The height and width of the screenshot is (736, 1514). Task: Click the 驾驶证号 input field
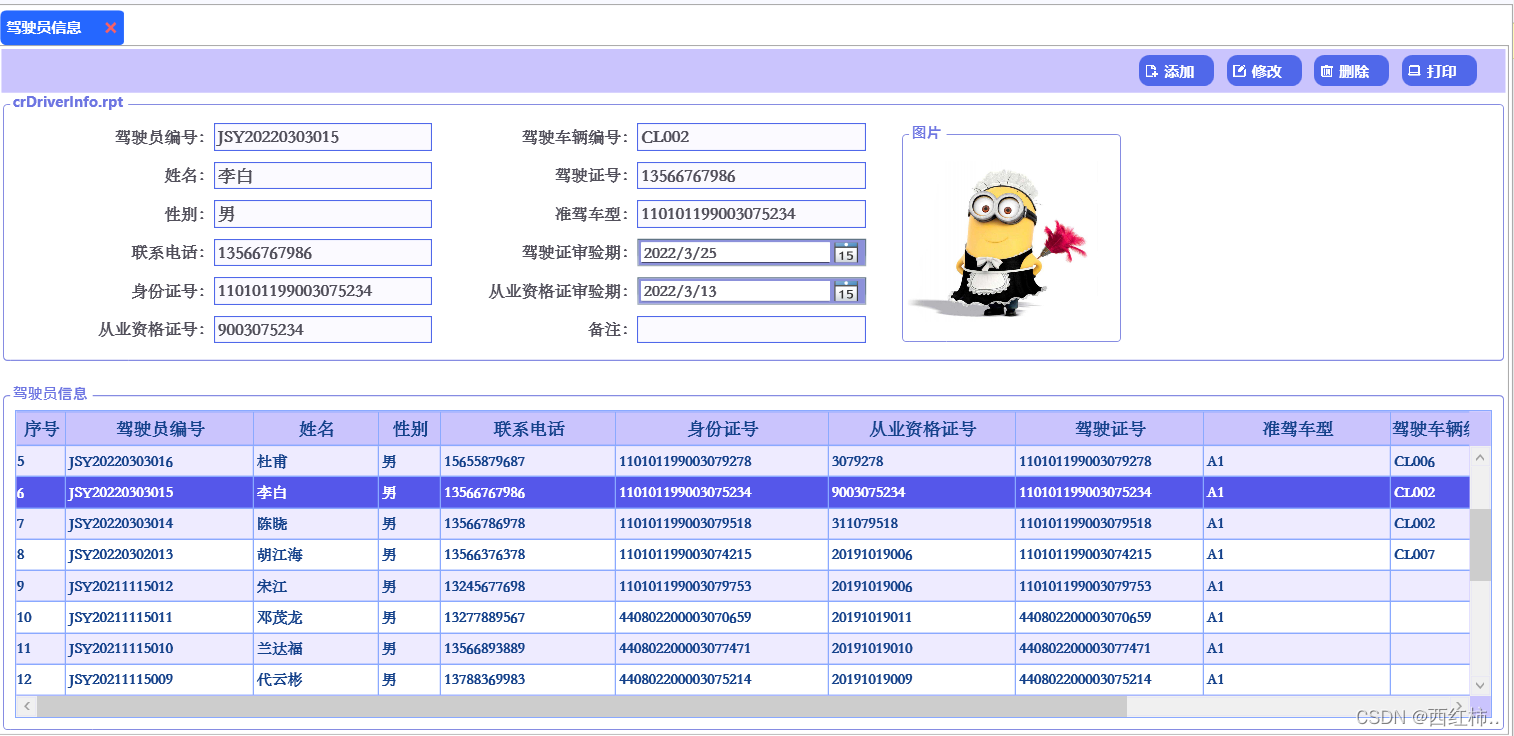click(751, 176)
